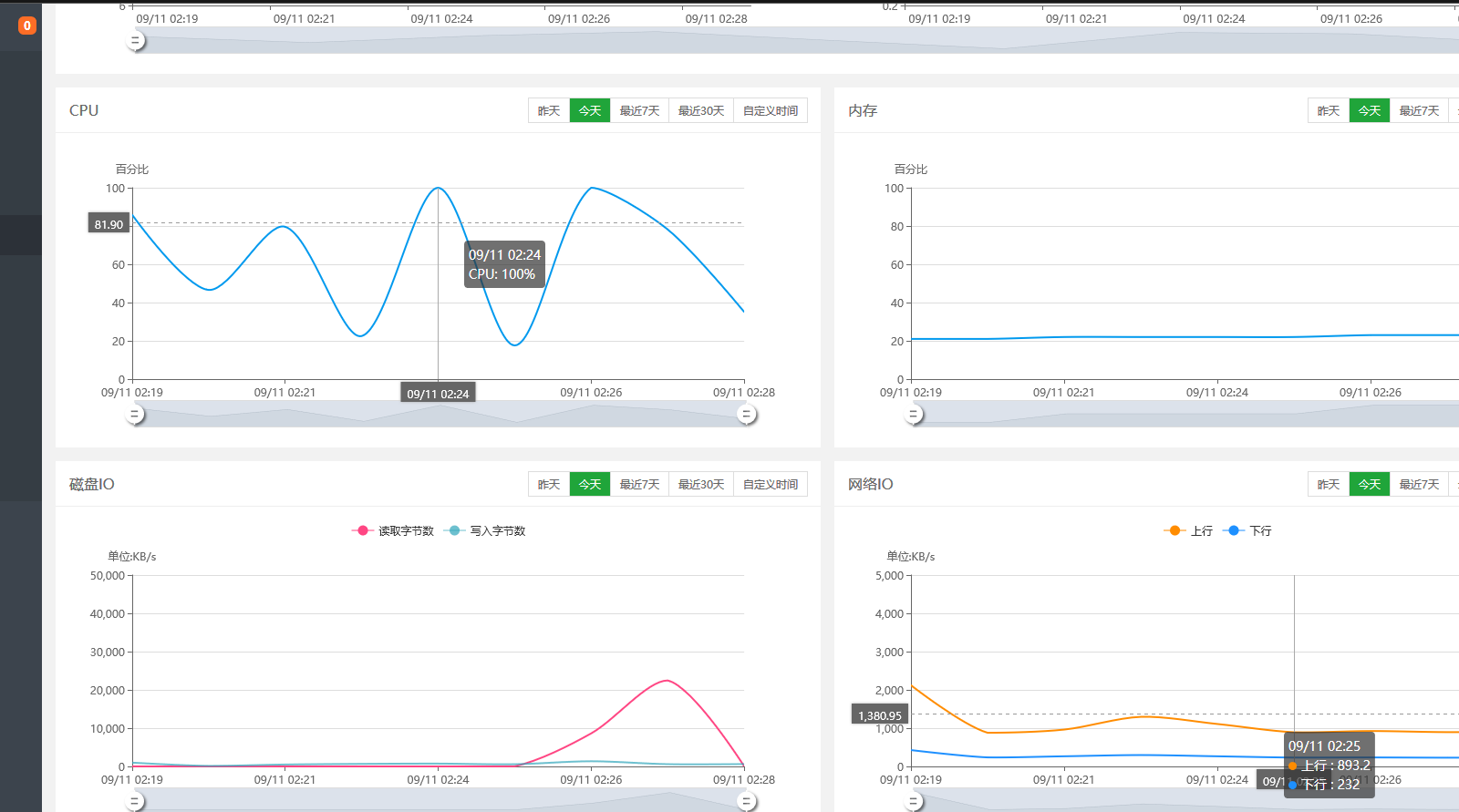The image size is (1459, 812).
Task: Toggle 写入字节数 legend series
Action: pyautogui.click(x=484, y=530)
